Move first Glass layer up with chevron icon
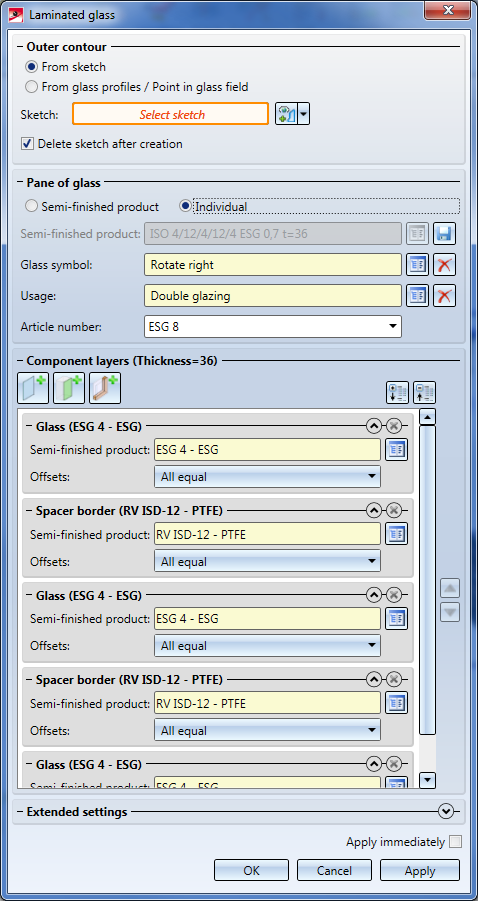 coord(374,426)
